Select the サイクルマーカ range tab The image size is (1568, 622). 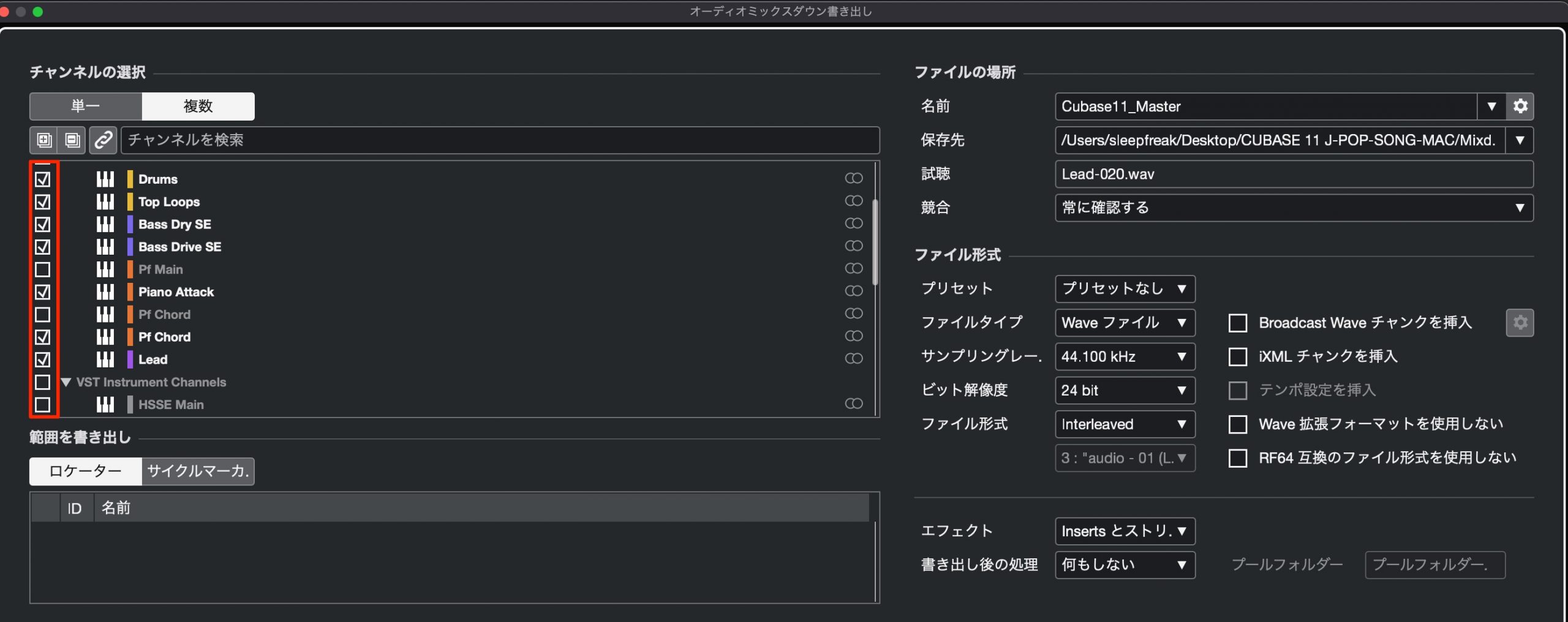click(x=198, y=471)
